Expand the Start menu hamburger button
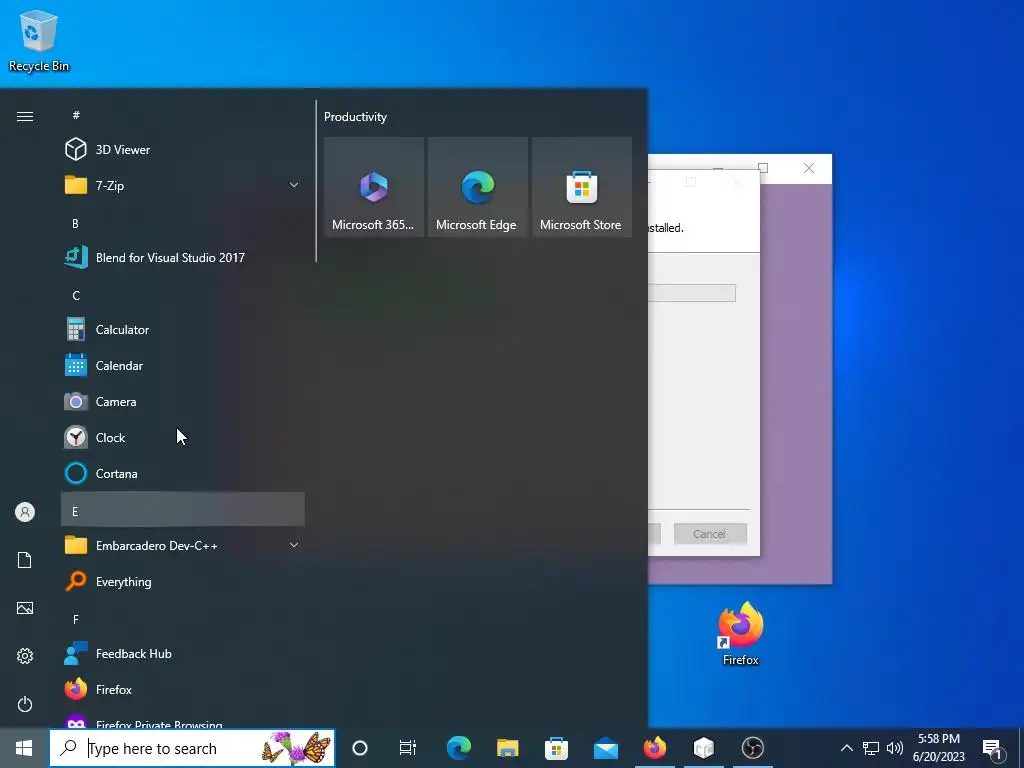 25,116
